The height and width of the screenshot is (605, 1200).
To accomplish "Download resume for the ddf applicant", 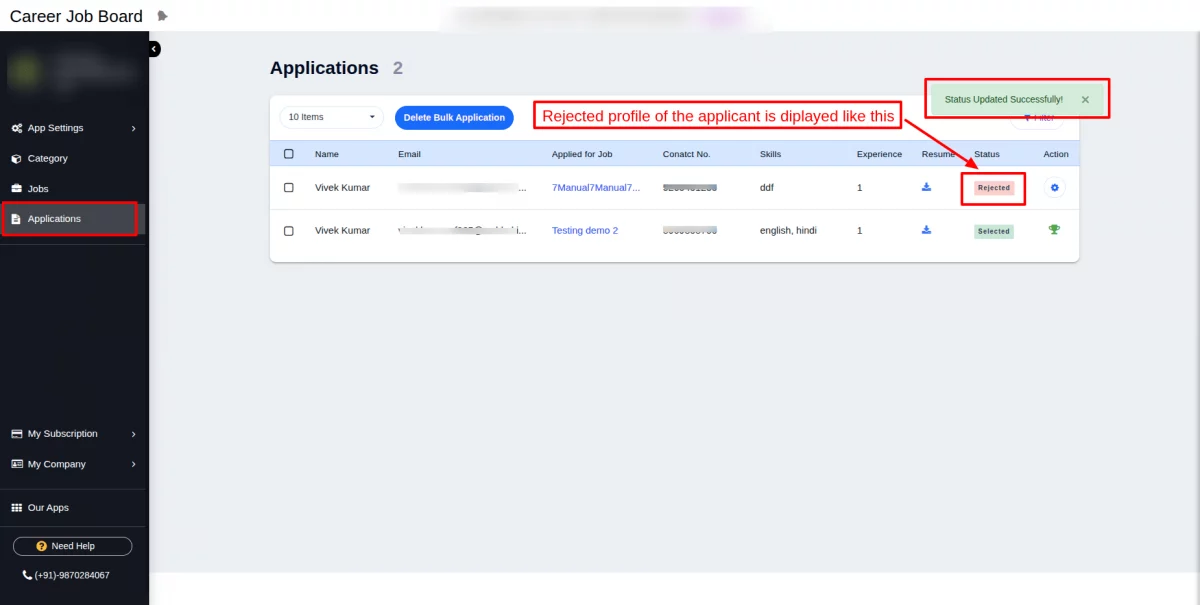I will pyautogui.click(x=926, y=187).
